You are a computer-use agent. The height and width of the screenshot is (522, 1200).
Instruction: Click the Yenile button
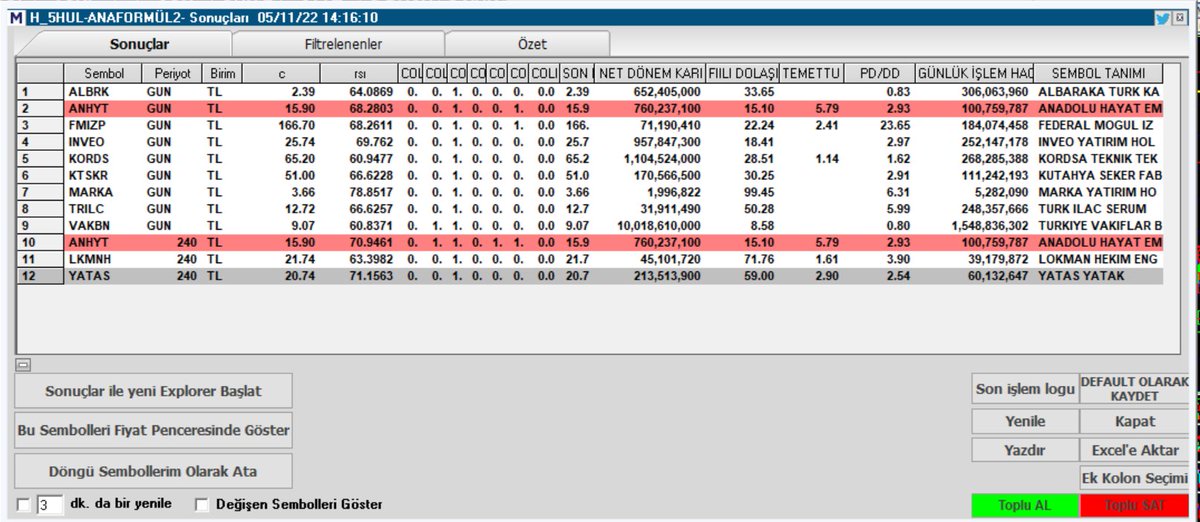[x=1025, y=421]
